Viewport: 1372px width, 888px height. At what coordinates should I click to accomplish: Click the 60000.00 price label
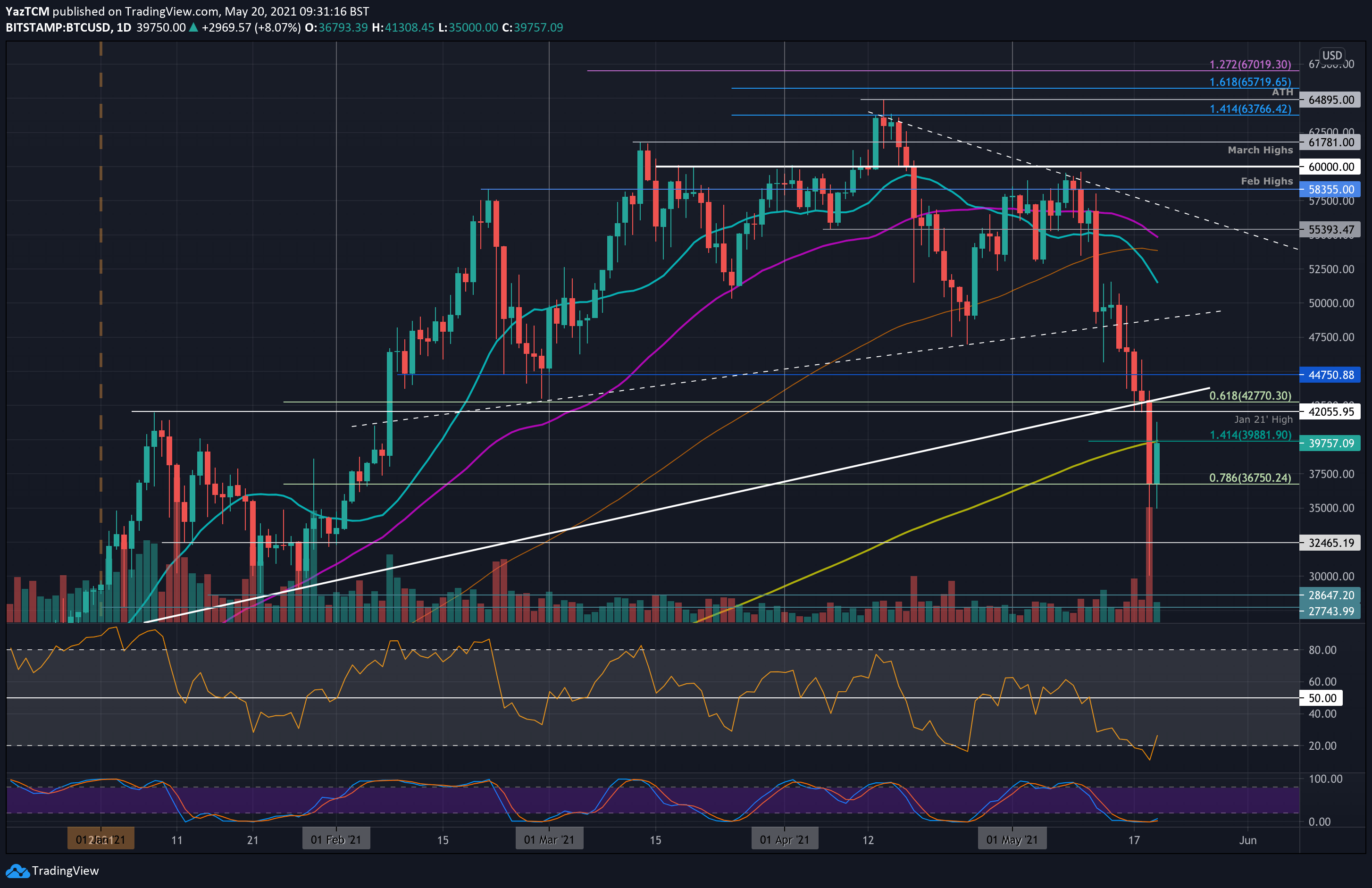coord(1330,167)
